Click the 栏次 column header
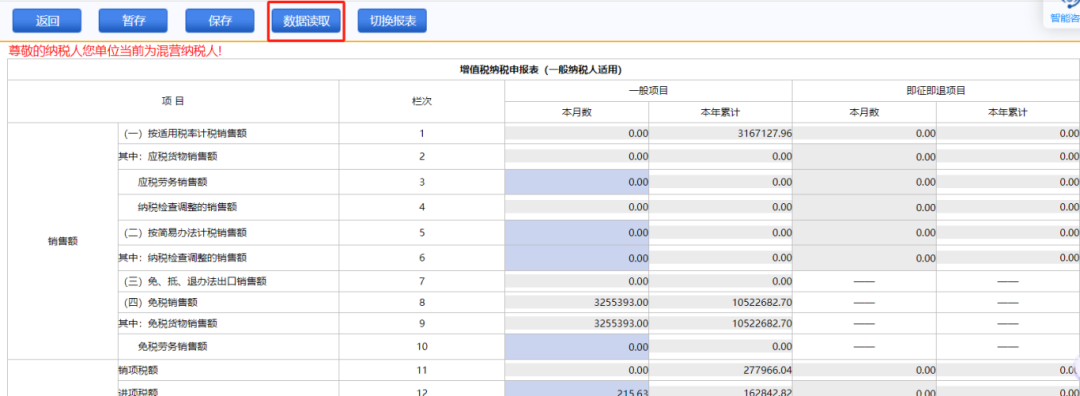 [x=422, y=101]
